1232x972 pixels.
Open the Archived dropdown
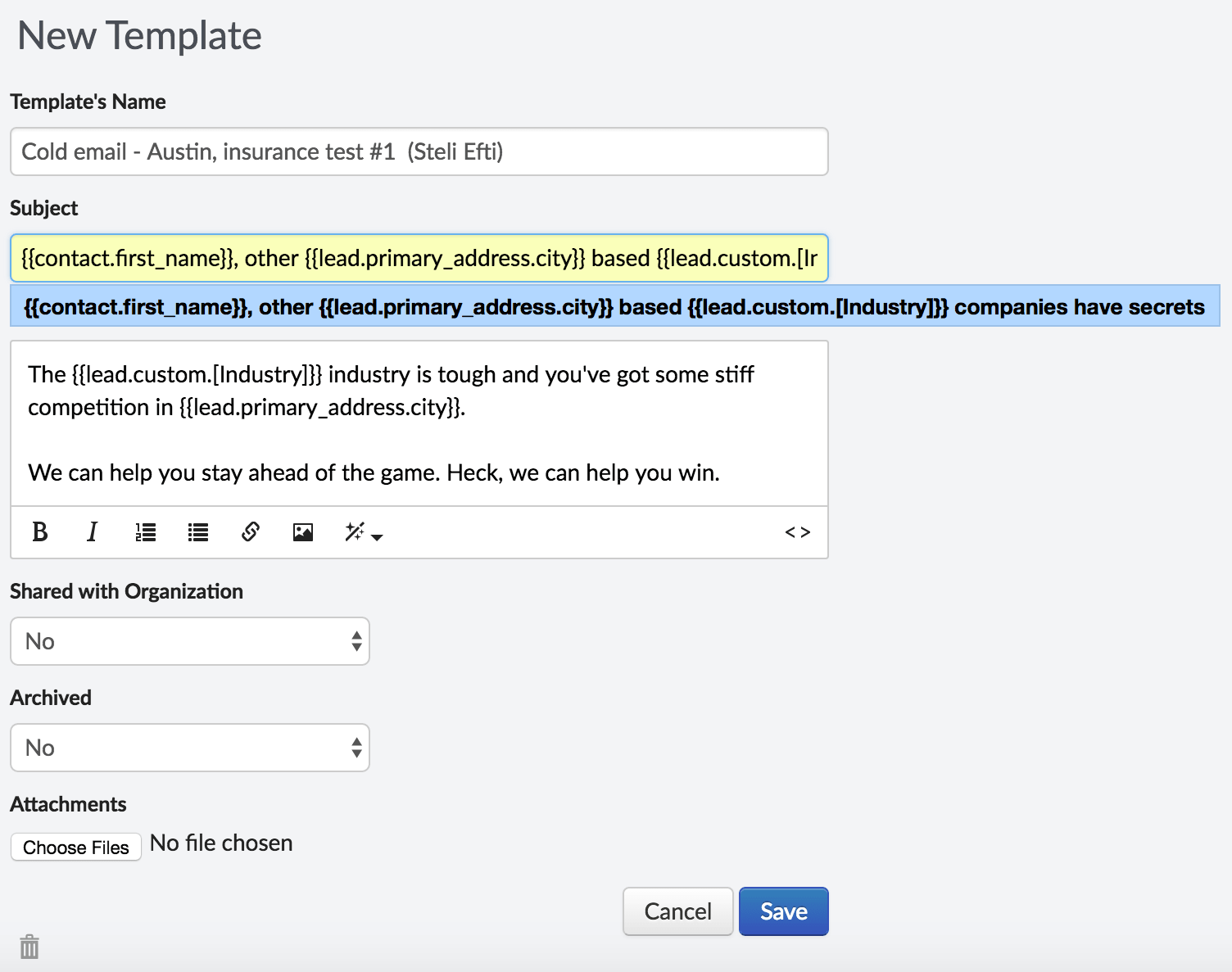click(x=190, y=748)
